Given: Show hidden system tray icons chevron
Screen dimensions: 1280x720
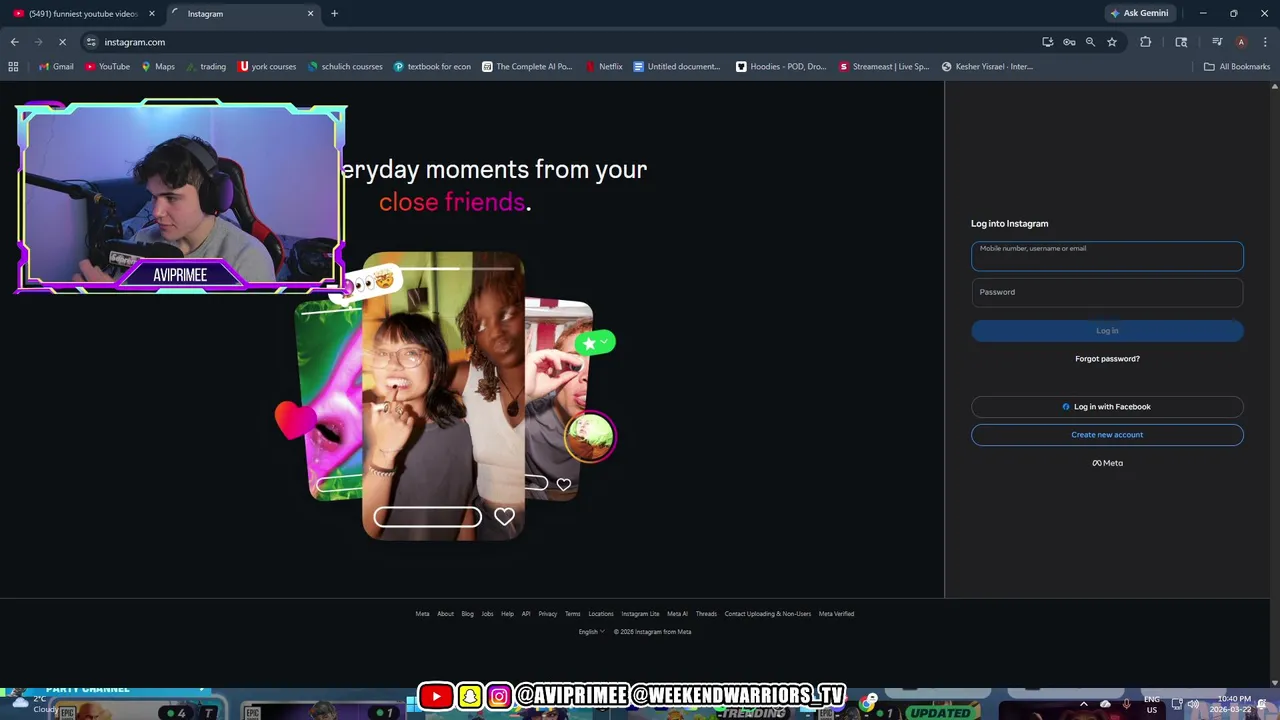Looking at the screenshot, I should [x=1083, y=704].
